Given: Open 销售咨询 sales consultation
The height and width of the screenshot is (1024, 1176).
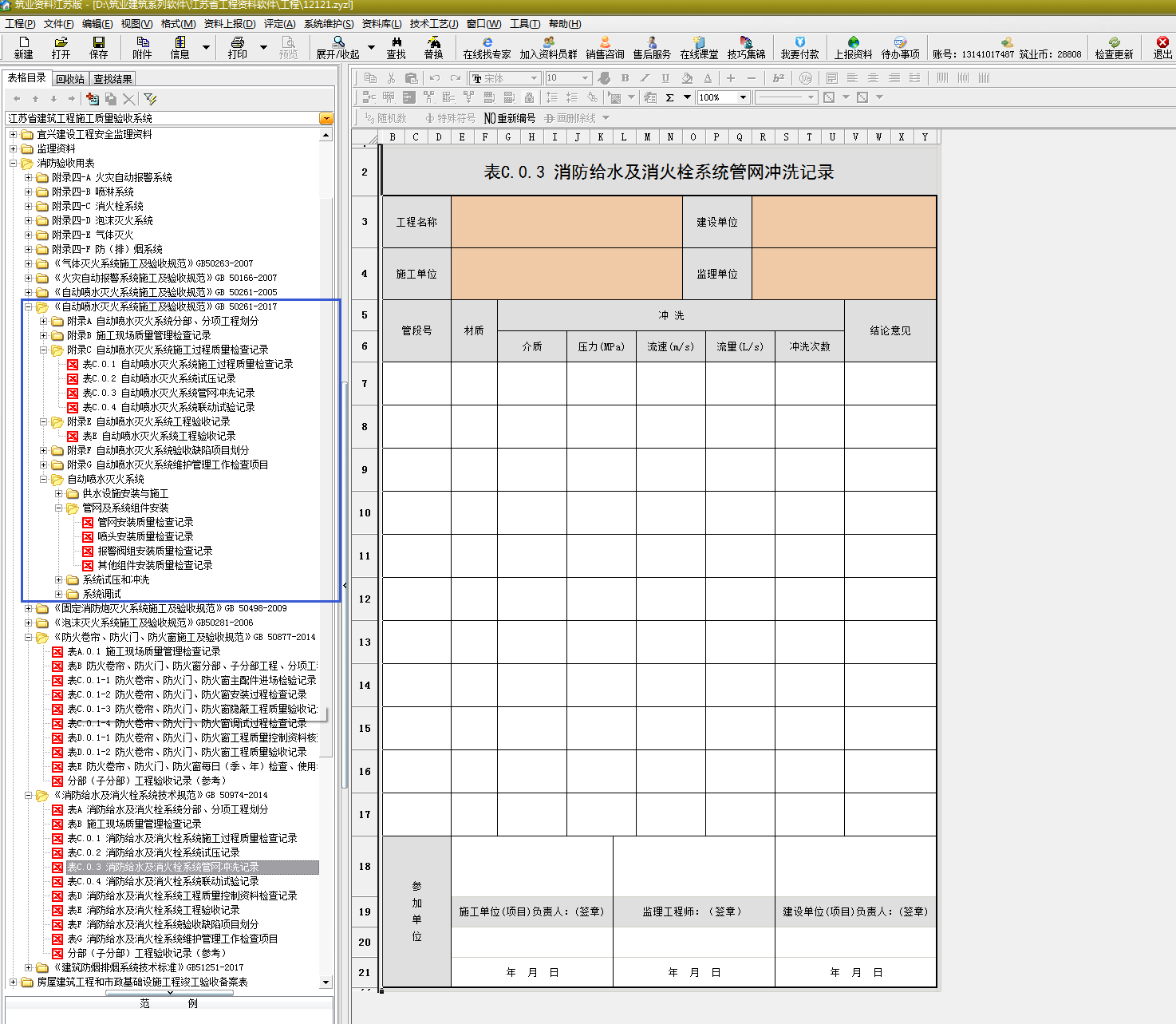Looking at the screenshot, I should point(605,48).
